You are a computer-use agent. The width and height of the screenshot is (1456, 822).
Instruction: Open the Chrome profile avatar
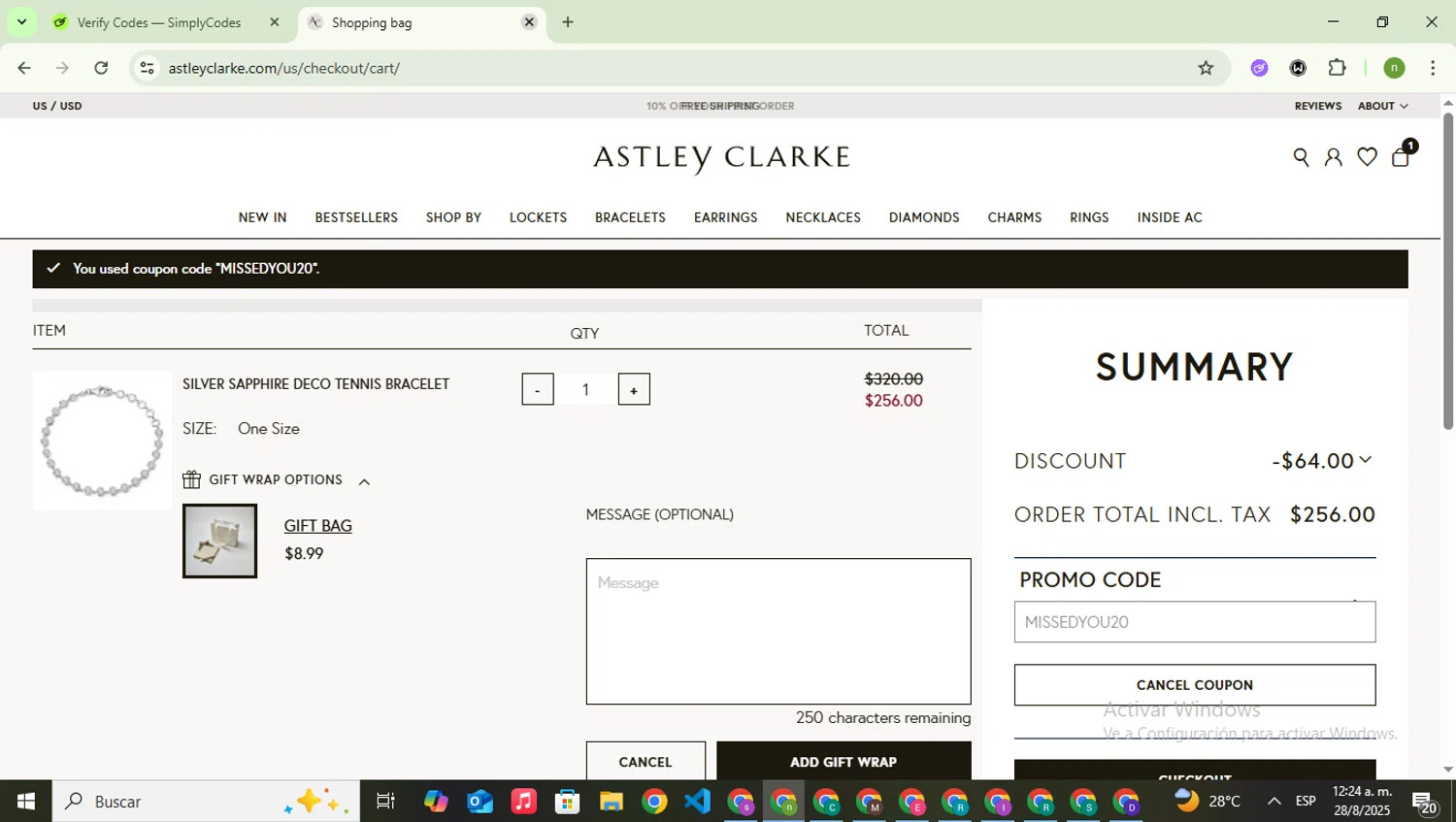[x=1394, y=68]
